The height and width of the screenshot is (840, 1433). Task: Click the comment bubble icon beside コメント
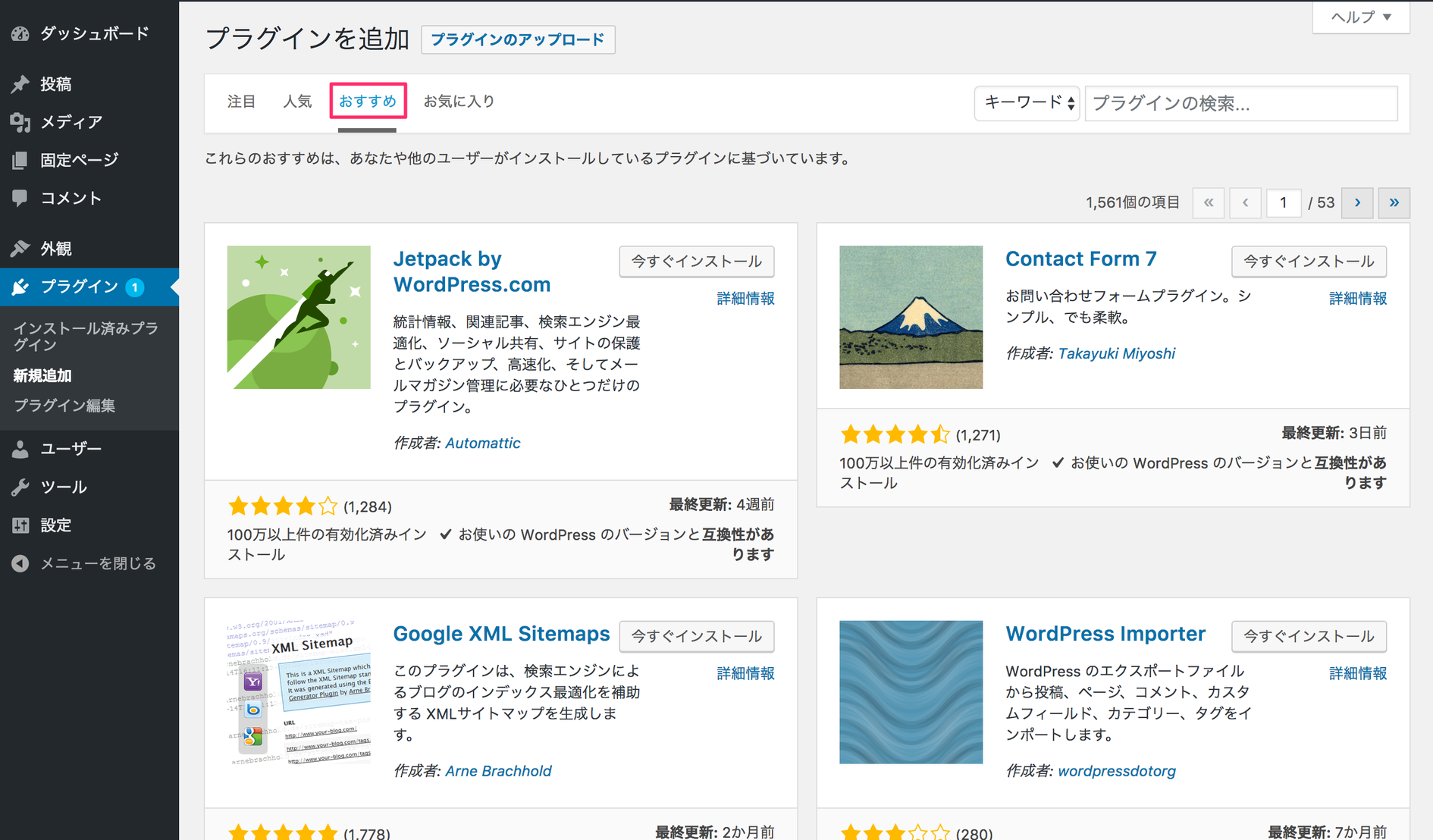click(20, 198)
